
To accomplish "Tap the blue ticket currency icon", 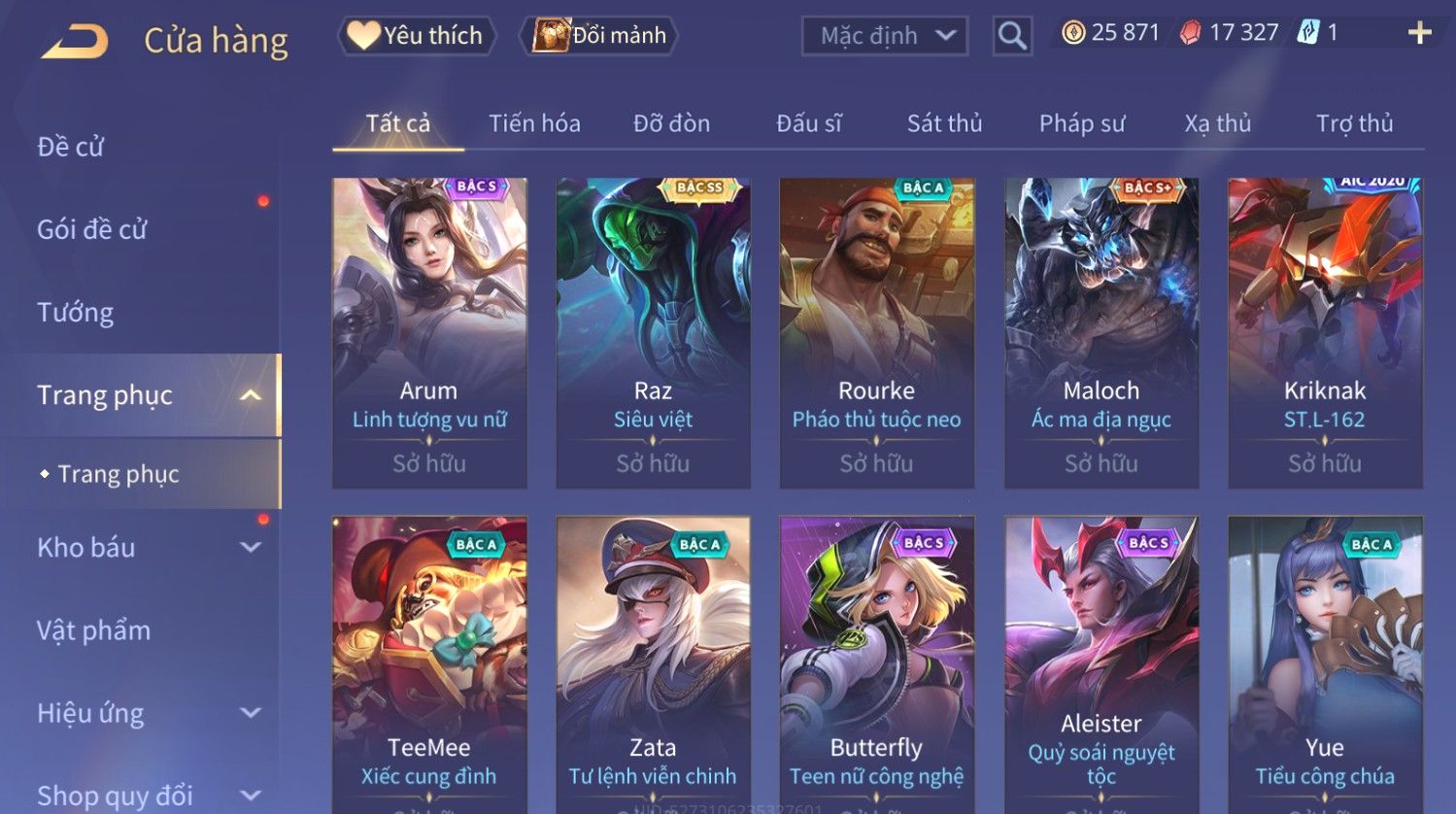I will (x=1307, y=33).
